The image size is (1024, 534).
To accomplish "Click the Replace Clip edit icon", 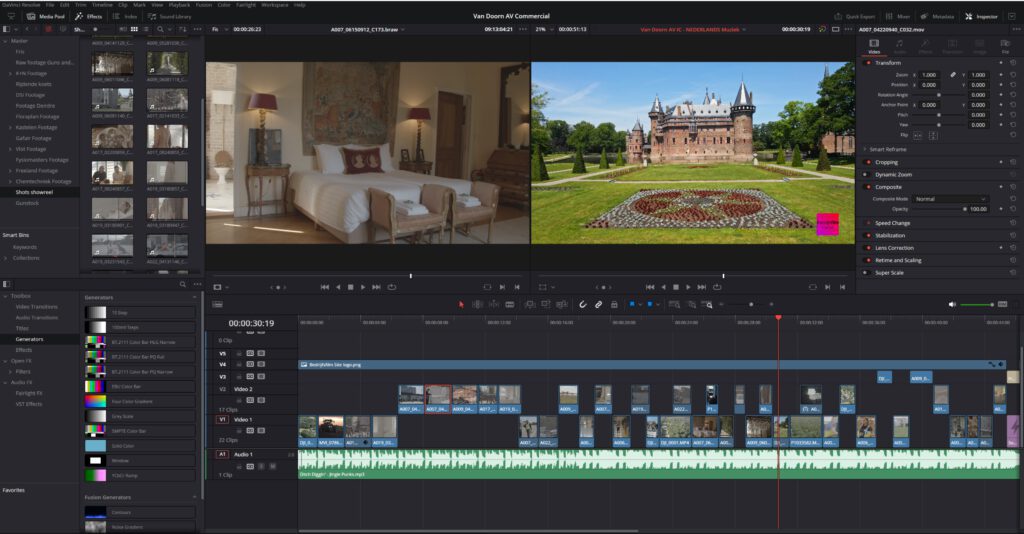I will 562,304.
